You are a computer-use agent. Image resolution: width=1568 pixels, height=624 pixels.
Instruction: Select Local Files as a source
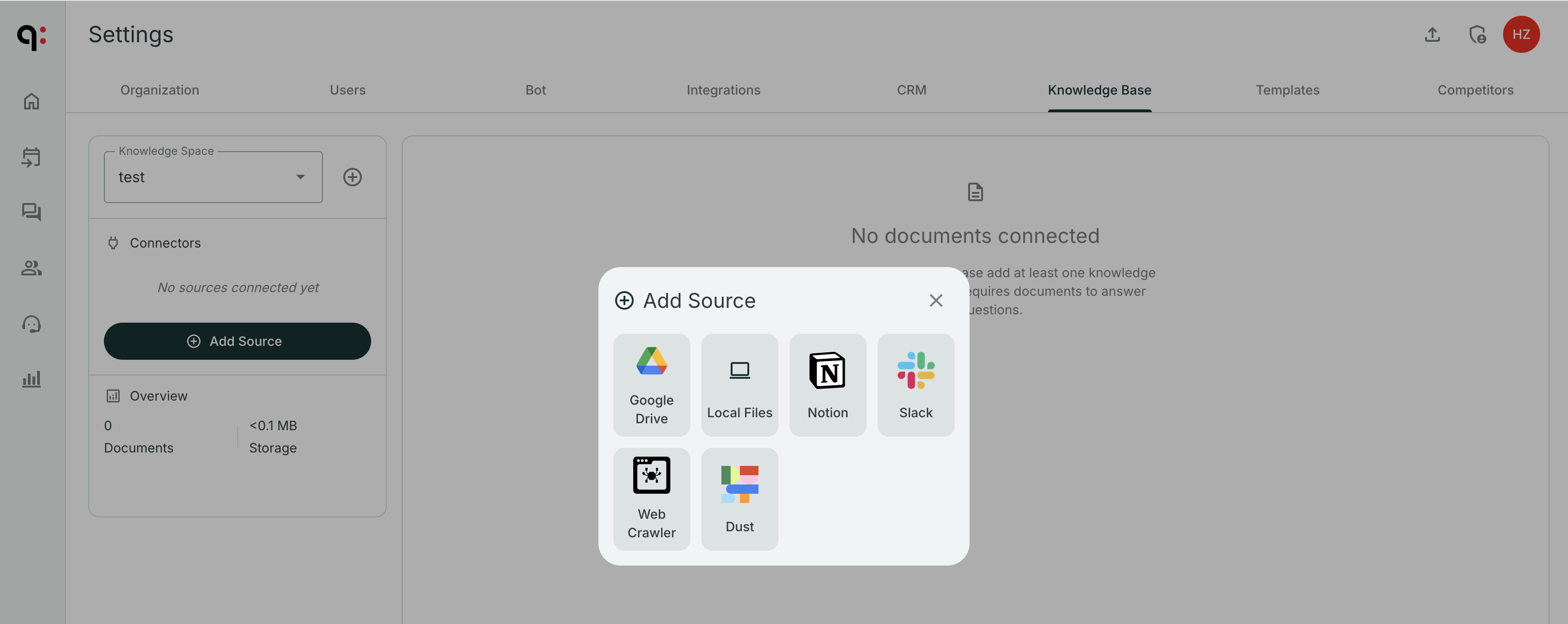[739, 385]
